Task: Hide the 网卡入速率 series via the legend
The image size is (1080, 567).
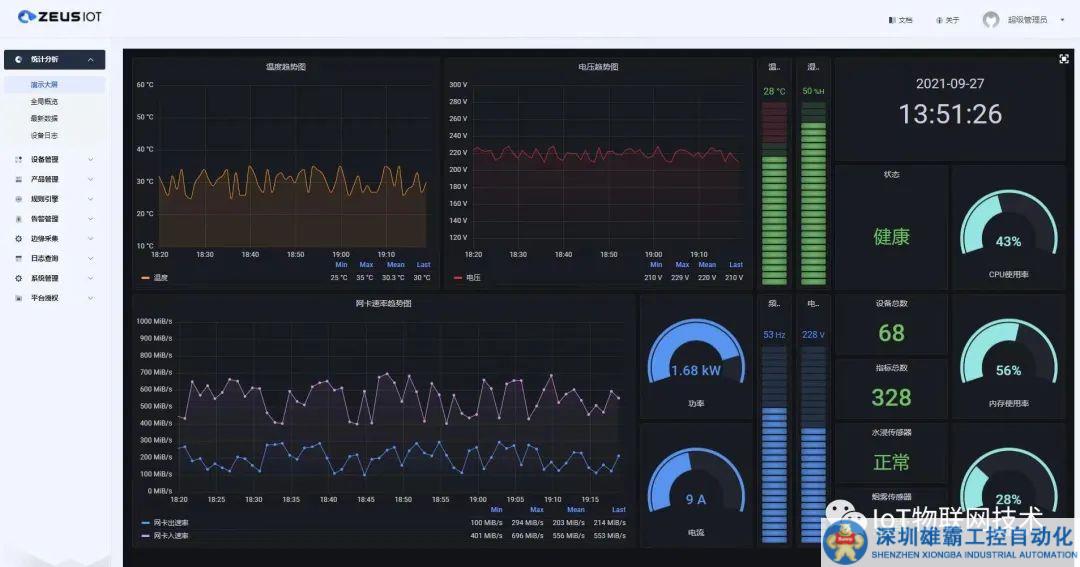Action: [x=170, y=536]
